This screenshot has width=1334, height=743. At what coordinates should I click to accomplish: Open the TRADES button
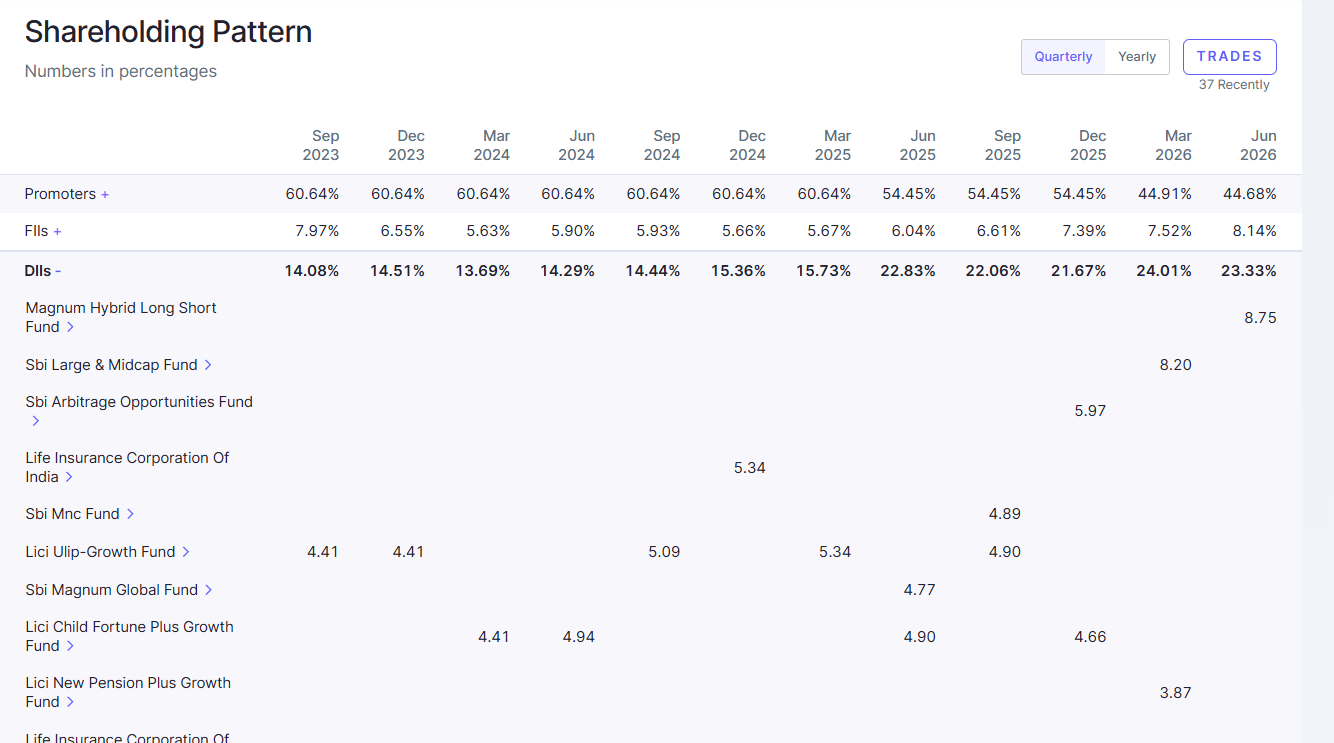[1230, 57]
